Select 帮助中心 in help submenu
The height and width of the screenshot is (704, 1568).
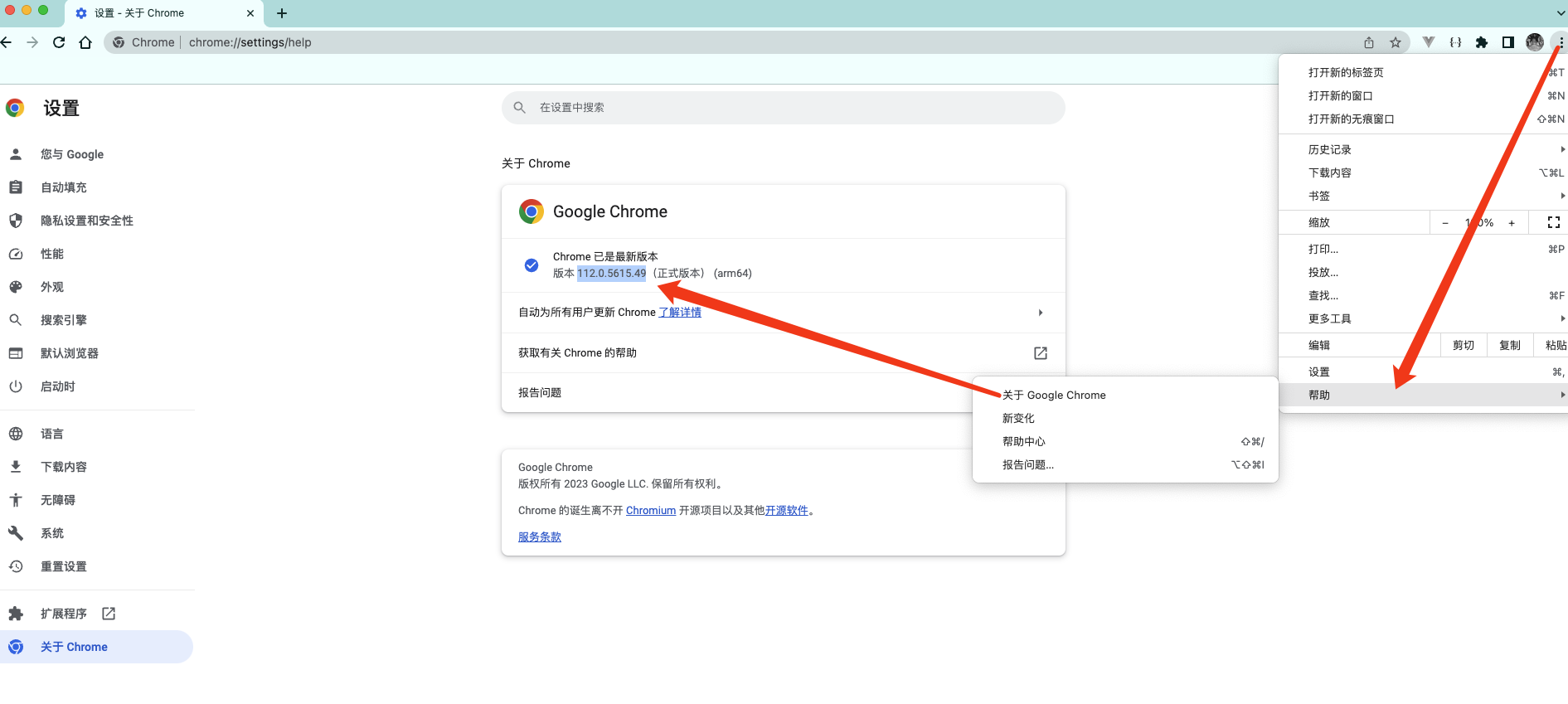[x=1125, y=442]
